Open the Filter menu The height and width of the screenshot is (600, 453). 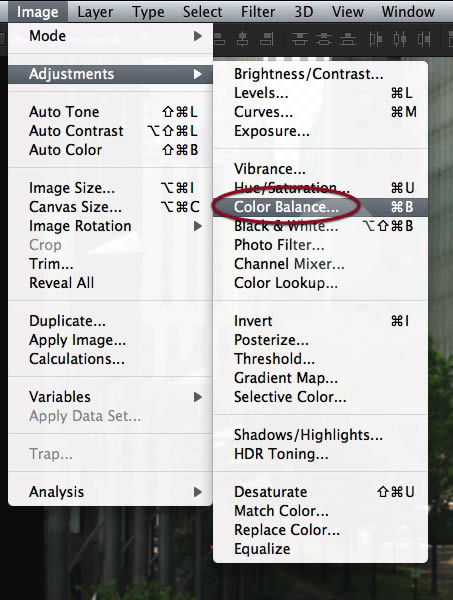(258, 12)
